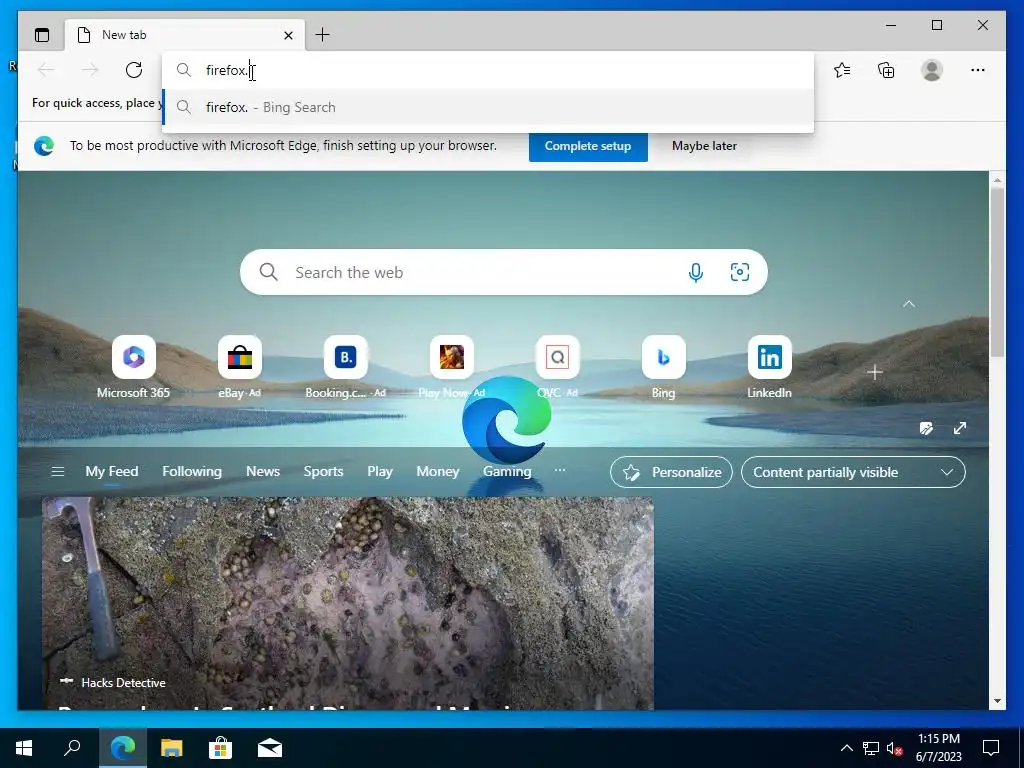Switch to Sports tab
Screen dimensions: 1024x768
323,472
